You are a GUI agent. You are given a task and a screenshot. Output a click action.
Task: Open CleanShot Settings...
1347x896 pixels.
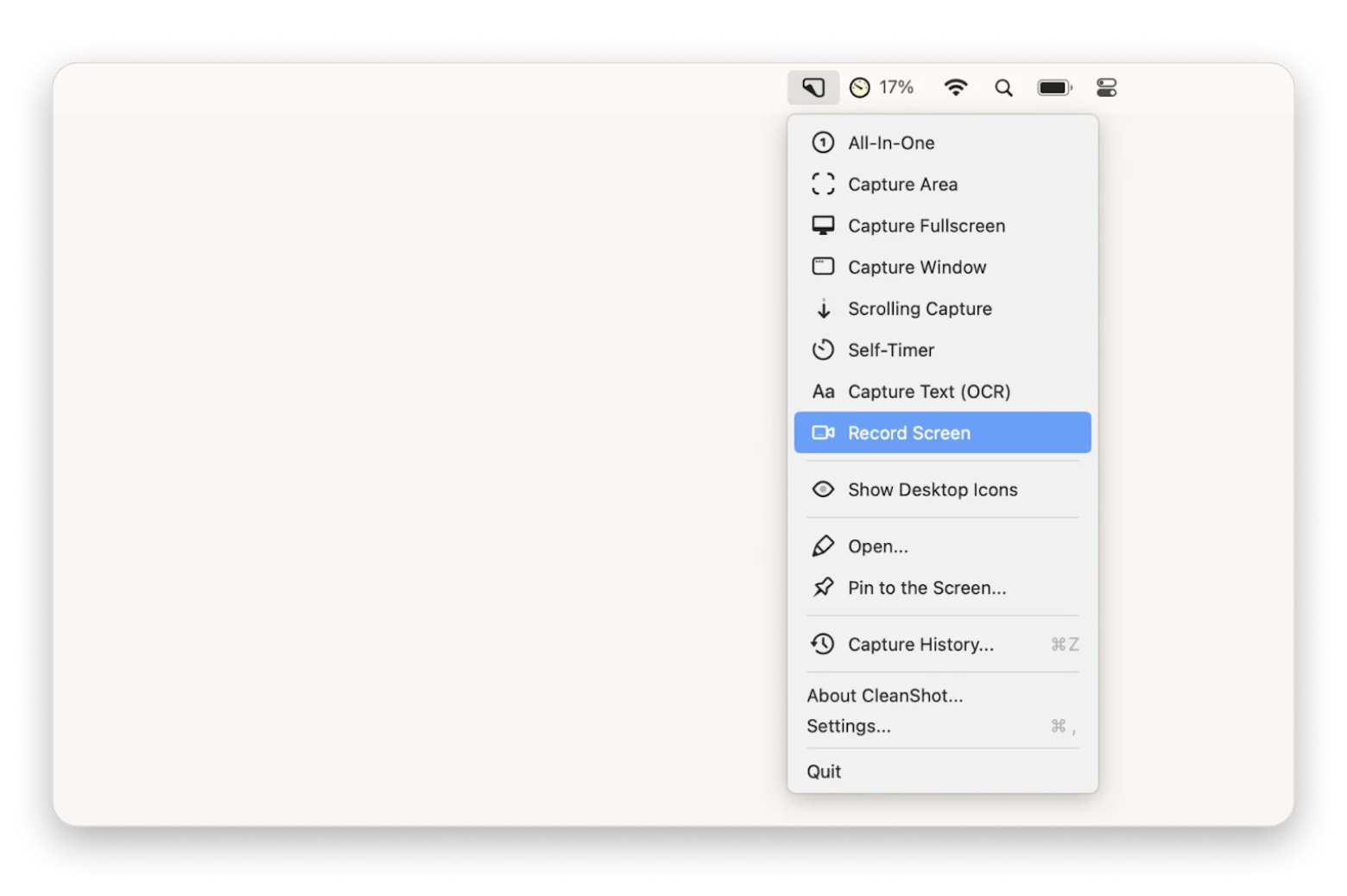tap(942, 726)
